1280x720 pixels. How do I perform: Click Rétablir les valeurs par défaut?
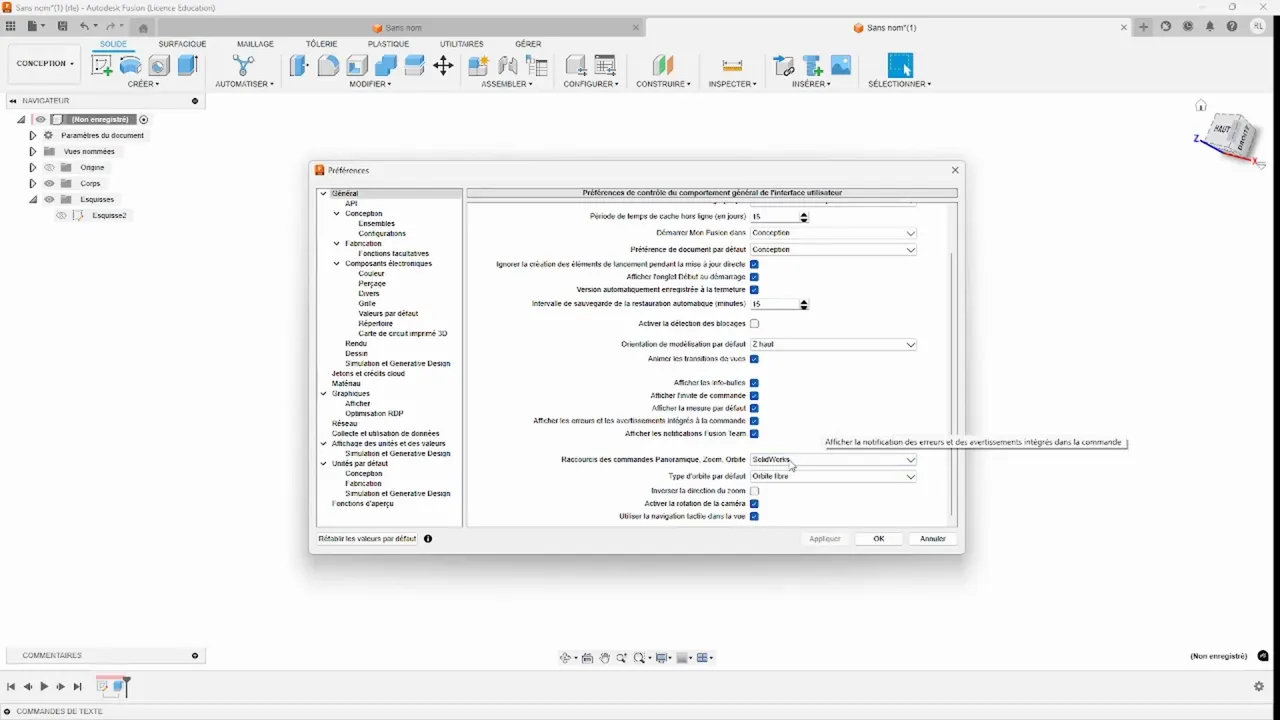point(366,538)
